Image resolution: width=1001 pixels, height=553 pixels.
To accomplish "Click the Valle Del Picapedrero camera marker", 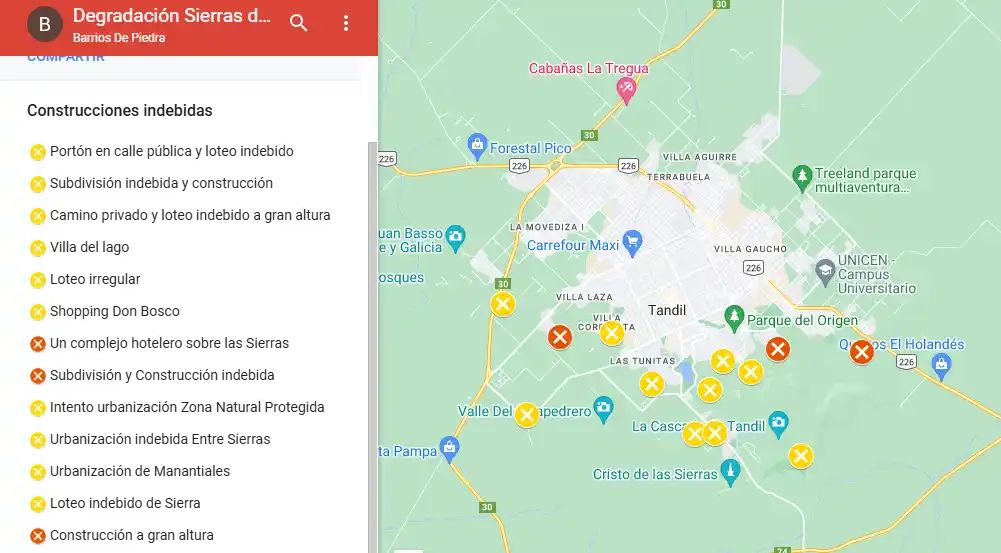I will tap(603, 408).
